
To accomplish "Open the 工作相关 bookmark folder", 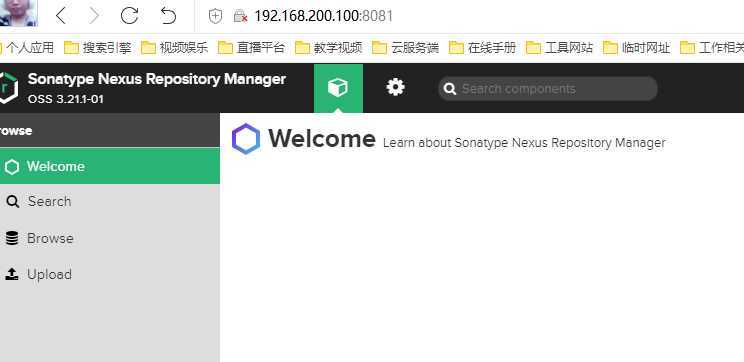I will (712, 47).
